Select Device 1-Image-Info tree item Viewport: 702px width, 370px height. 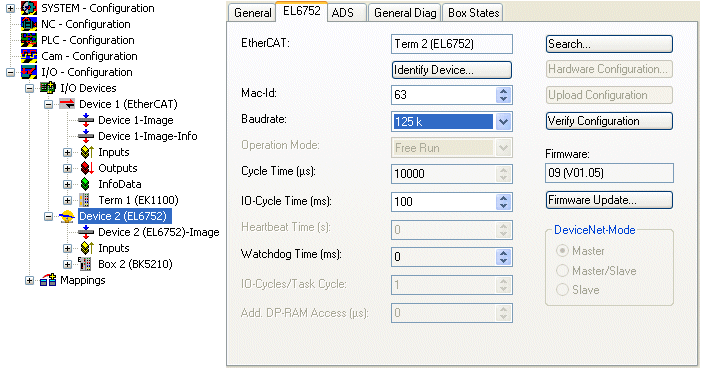(148, 136)
